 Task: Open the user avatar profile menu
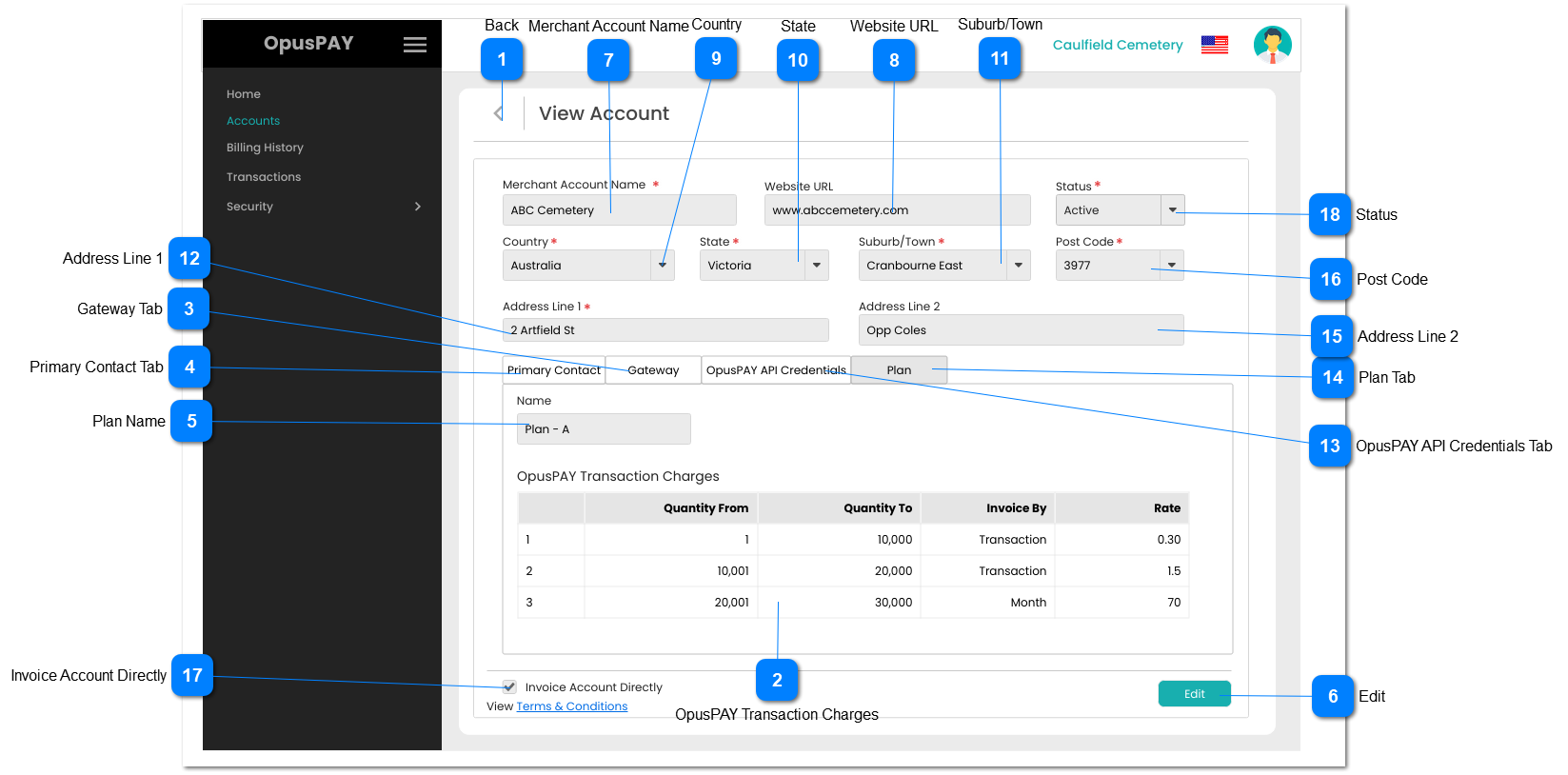(1272, 45)
